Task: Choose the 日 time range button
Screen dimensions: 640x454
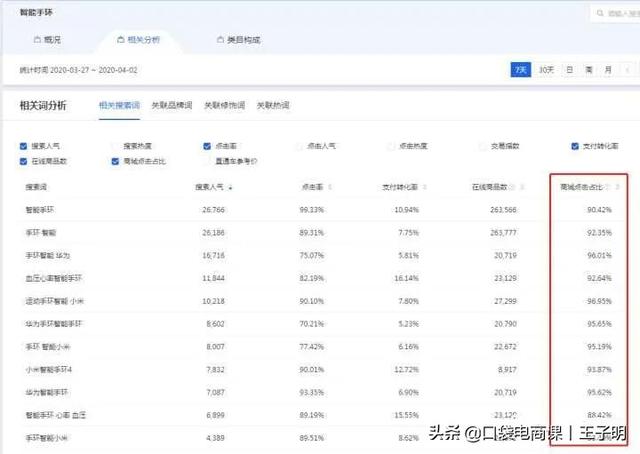Action: point(569,70)
